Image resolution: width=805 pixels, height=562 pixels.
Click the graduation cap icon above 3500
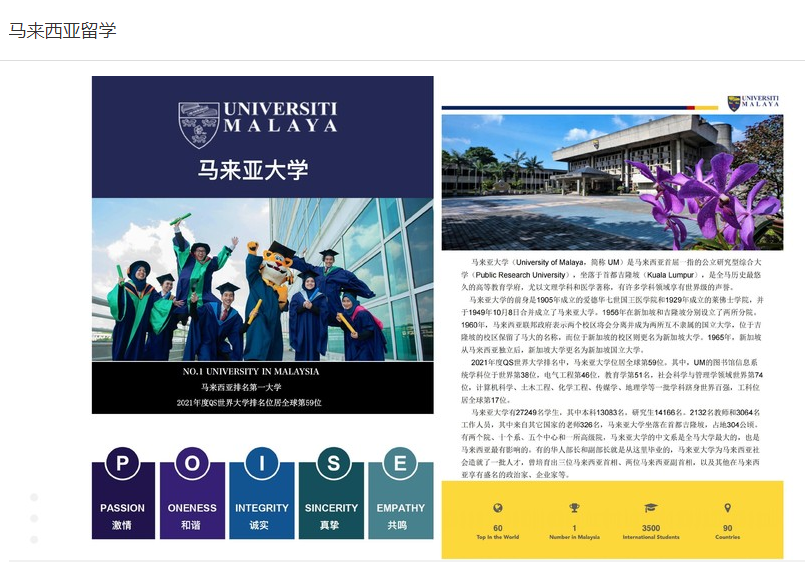coord(650,508)
